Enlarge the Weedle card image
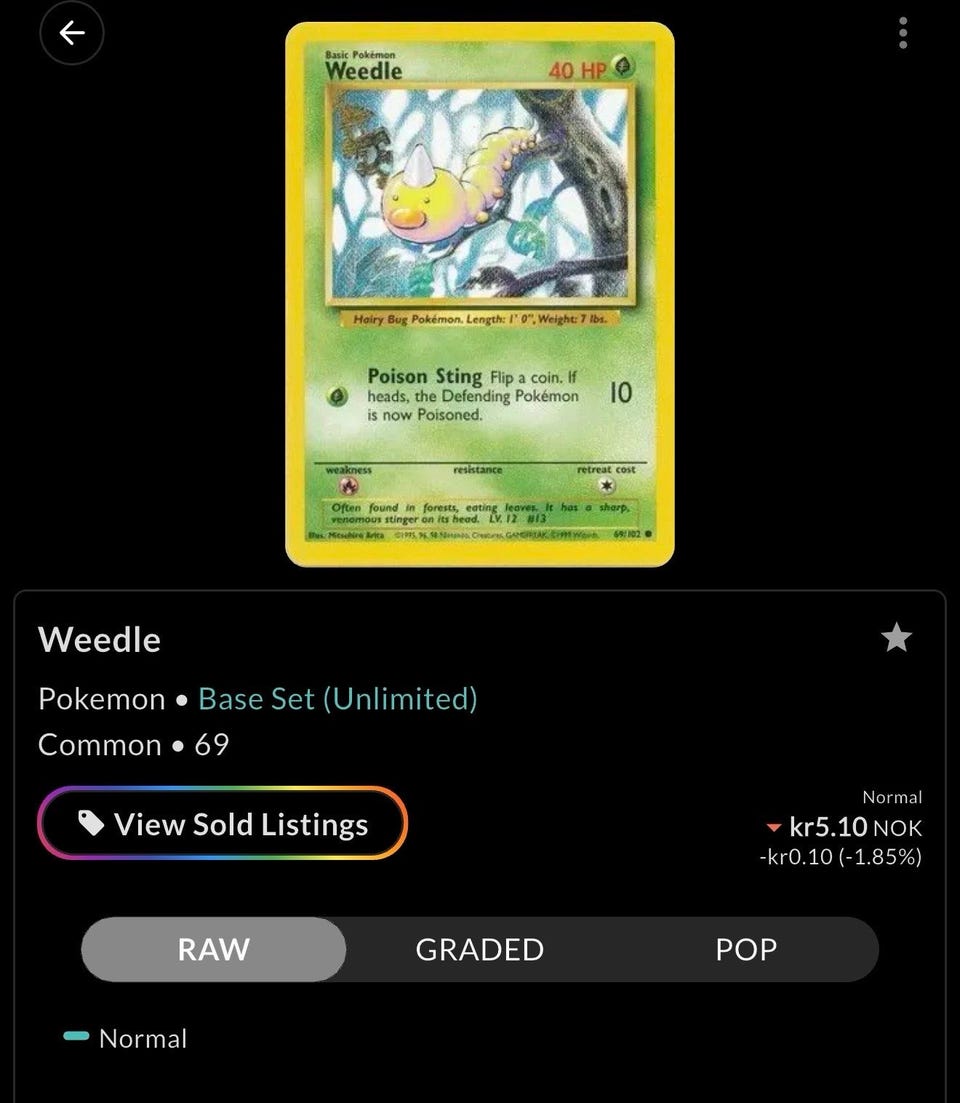Viewport: 960px width, 1103px height. [x=480, y=294]
